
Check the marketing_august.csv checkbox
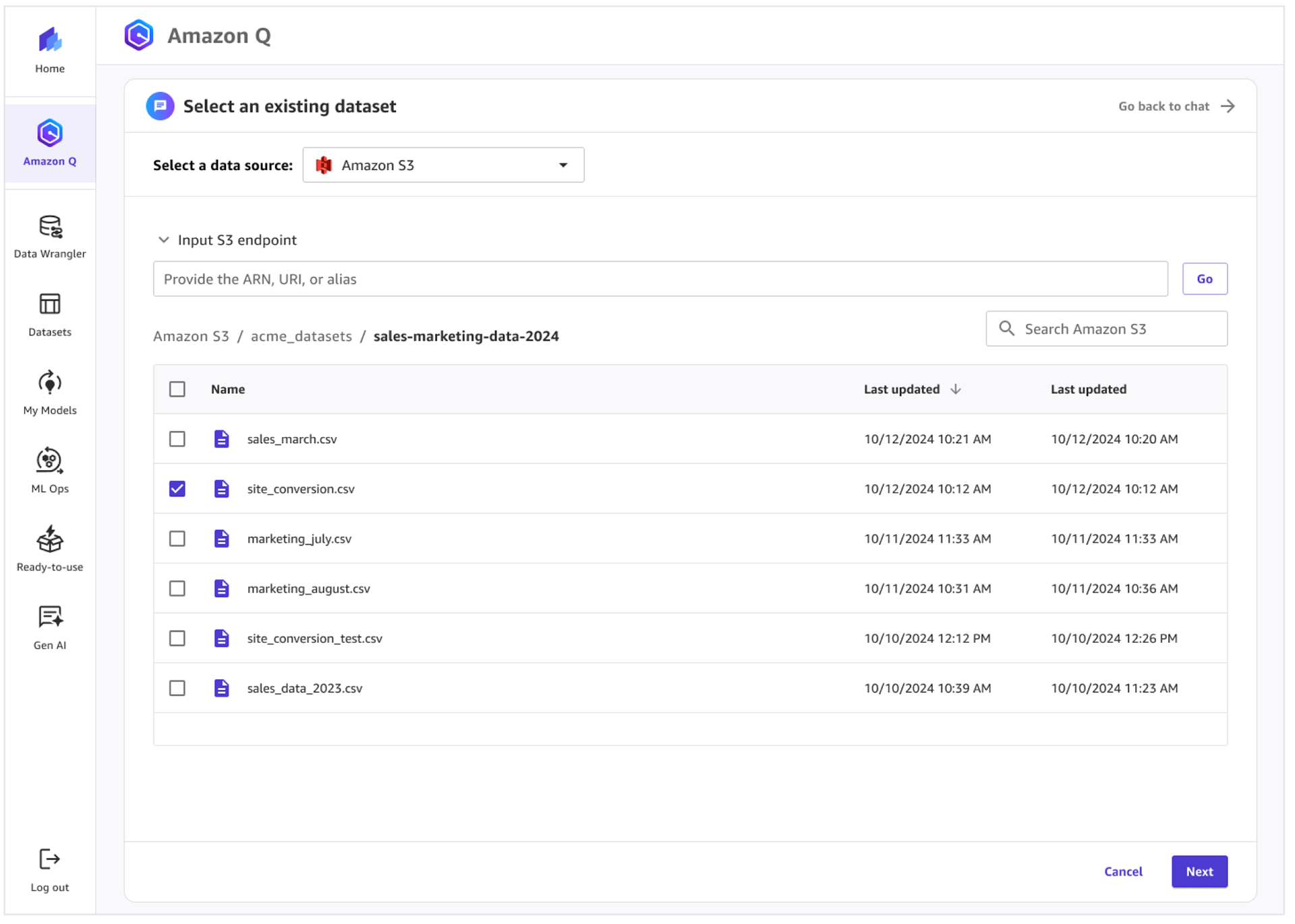coord(177,589)
